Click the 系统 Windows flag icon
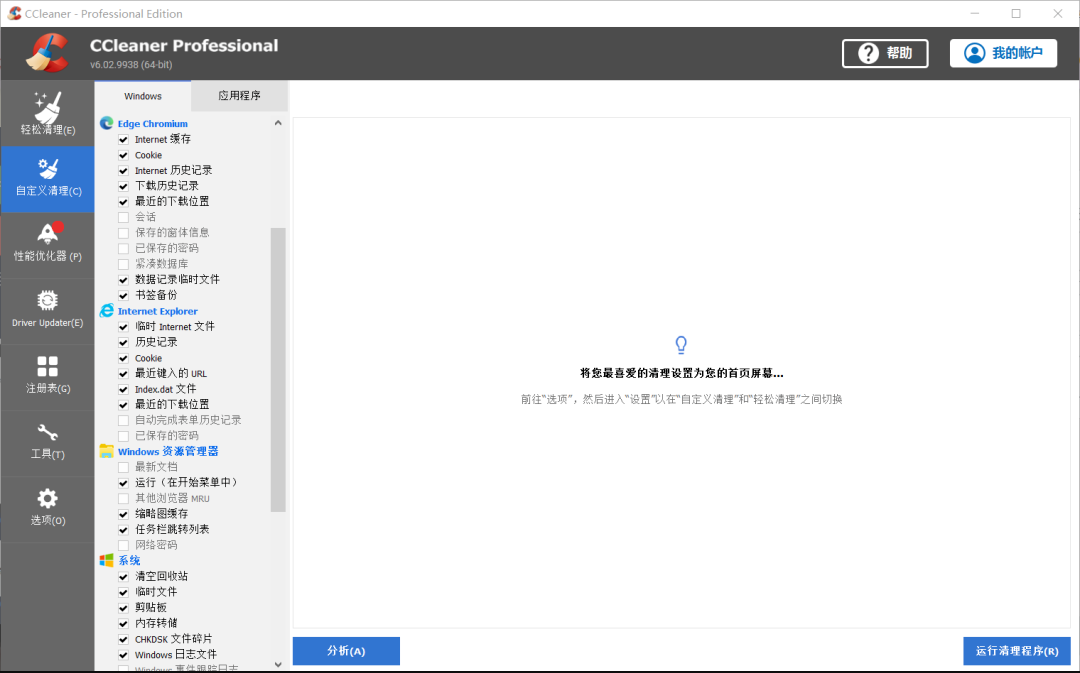Image resolution: width=1080 pixels, height=673 pixels. click(x=107, y=560)
